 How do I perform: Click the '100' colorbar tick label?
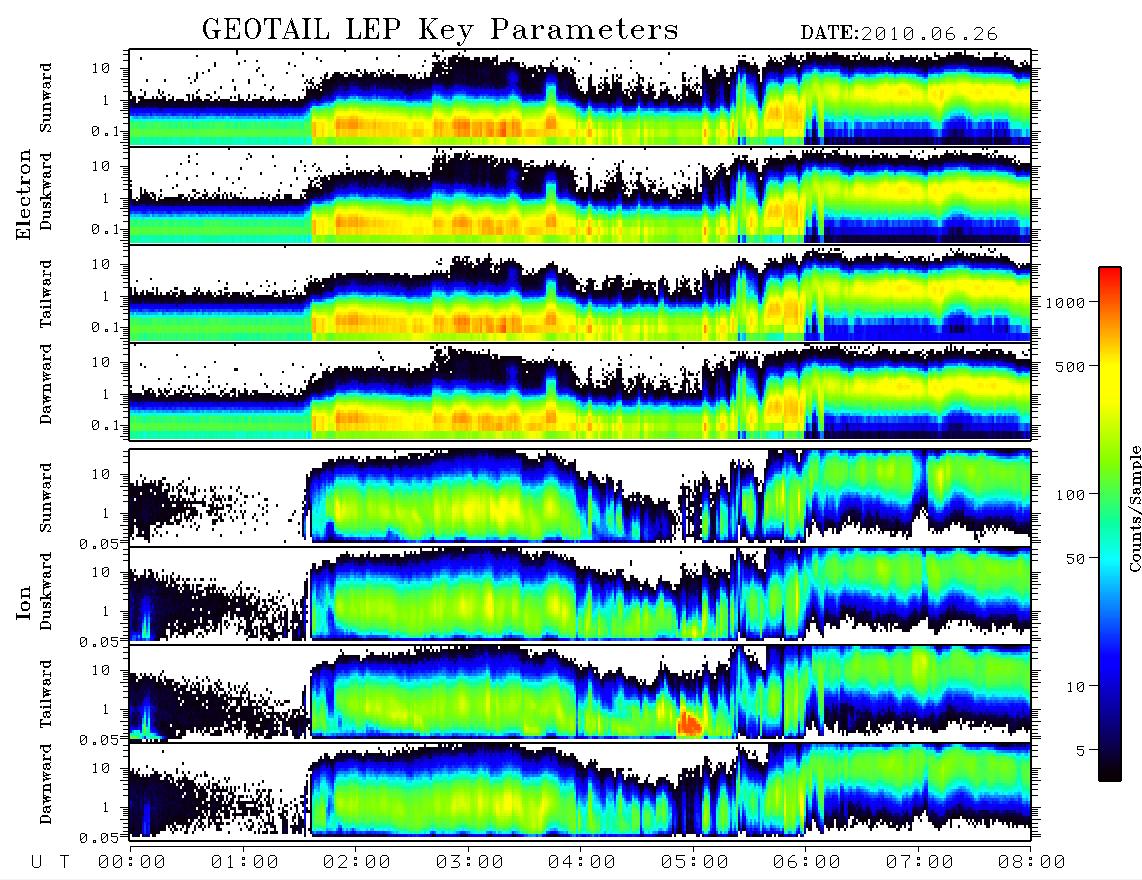1070,495
